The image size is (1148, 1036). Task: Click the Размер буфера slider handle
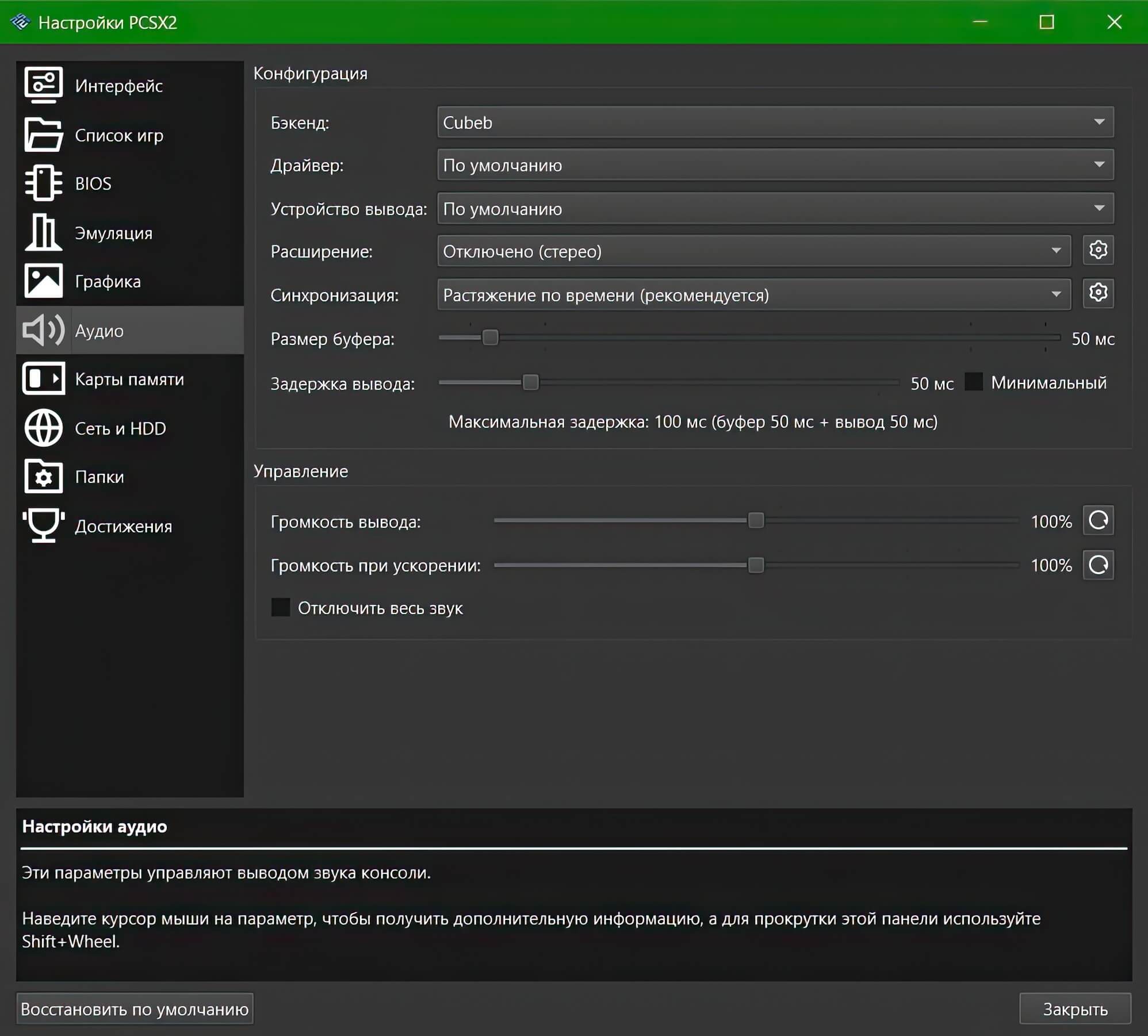pos(490,337)
